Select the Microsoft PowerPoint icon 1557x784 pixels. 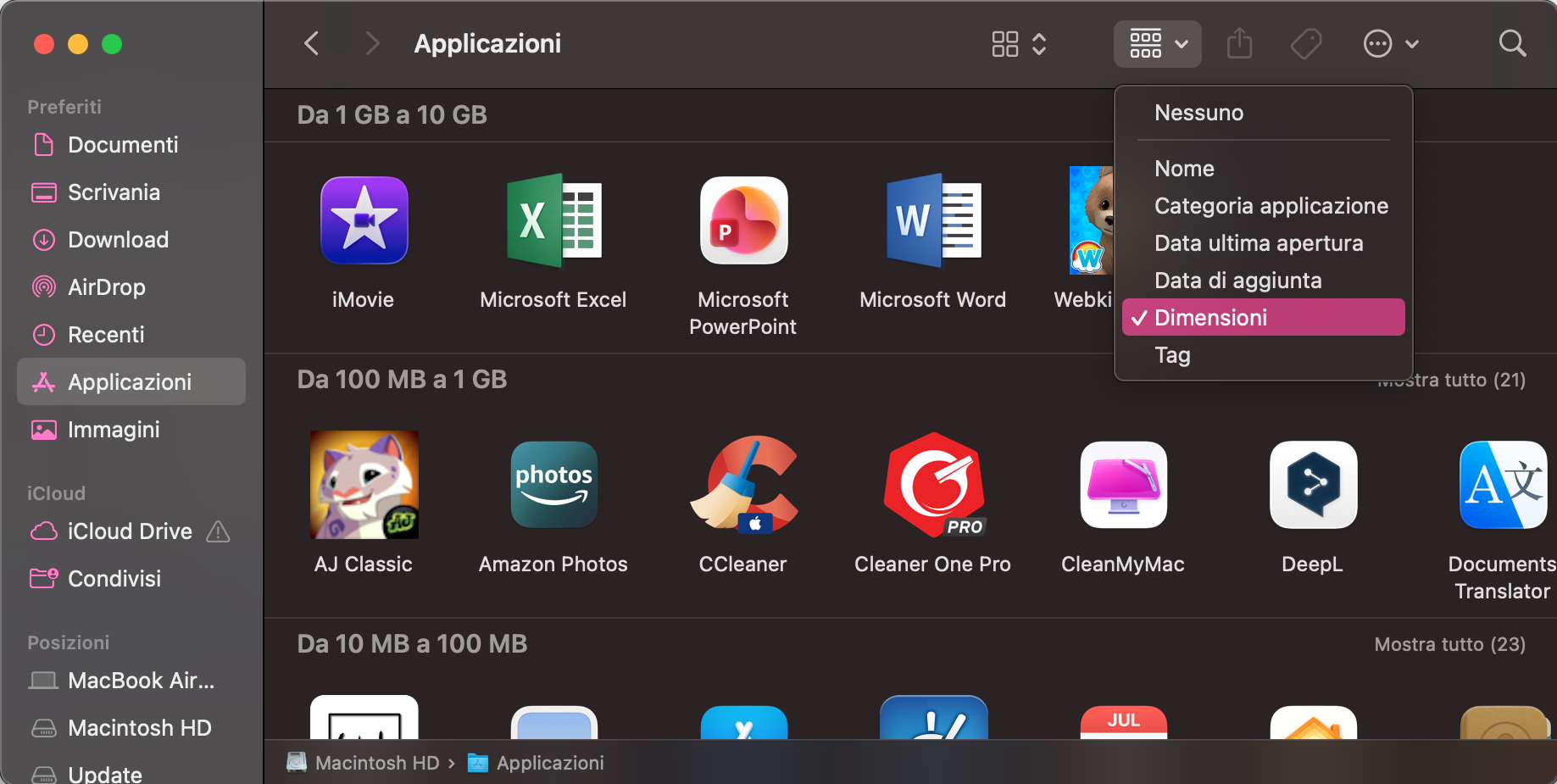743,220
